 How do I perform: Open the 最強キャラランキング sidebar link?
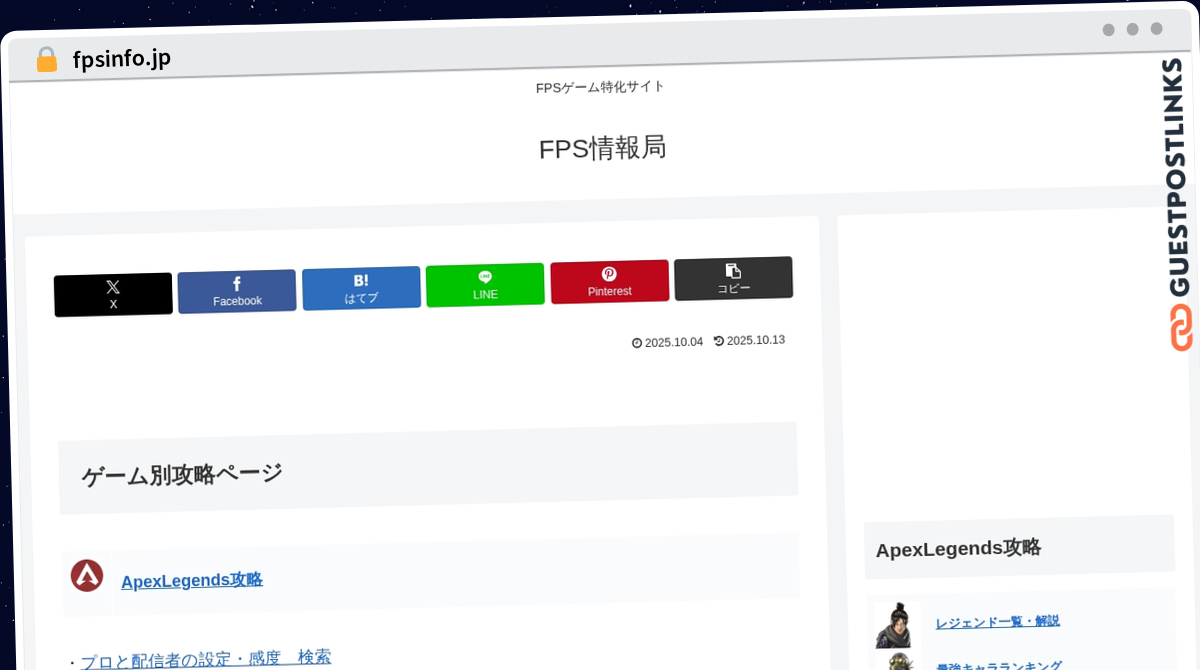pos(998,665)
